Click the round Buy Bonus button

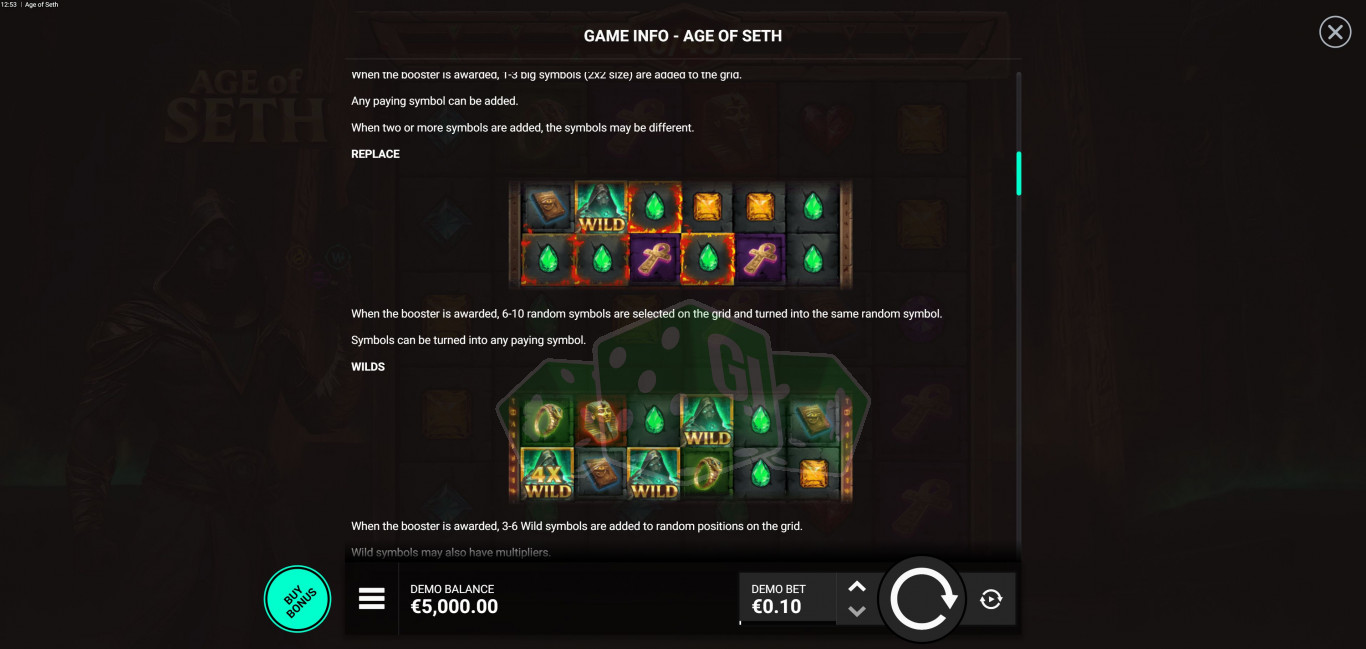tap(298, 599)
